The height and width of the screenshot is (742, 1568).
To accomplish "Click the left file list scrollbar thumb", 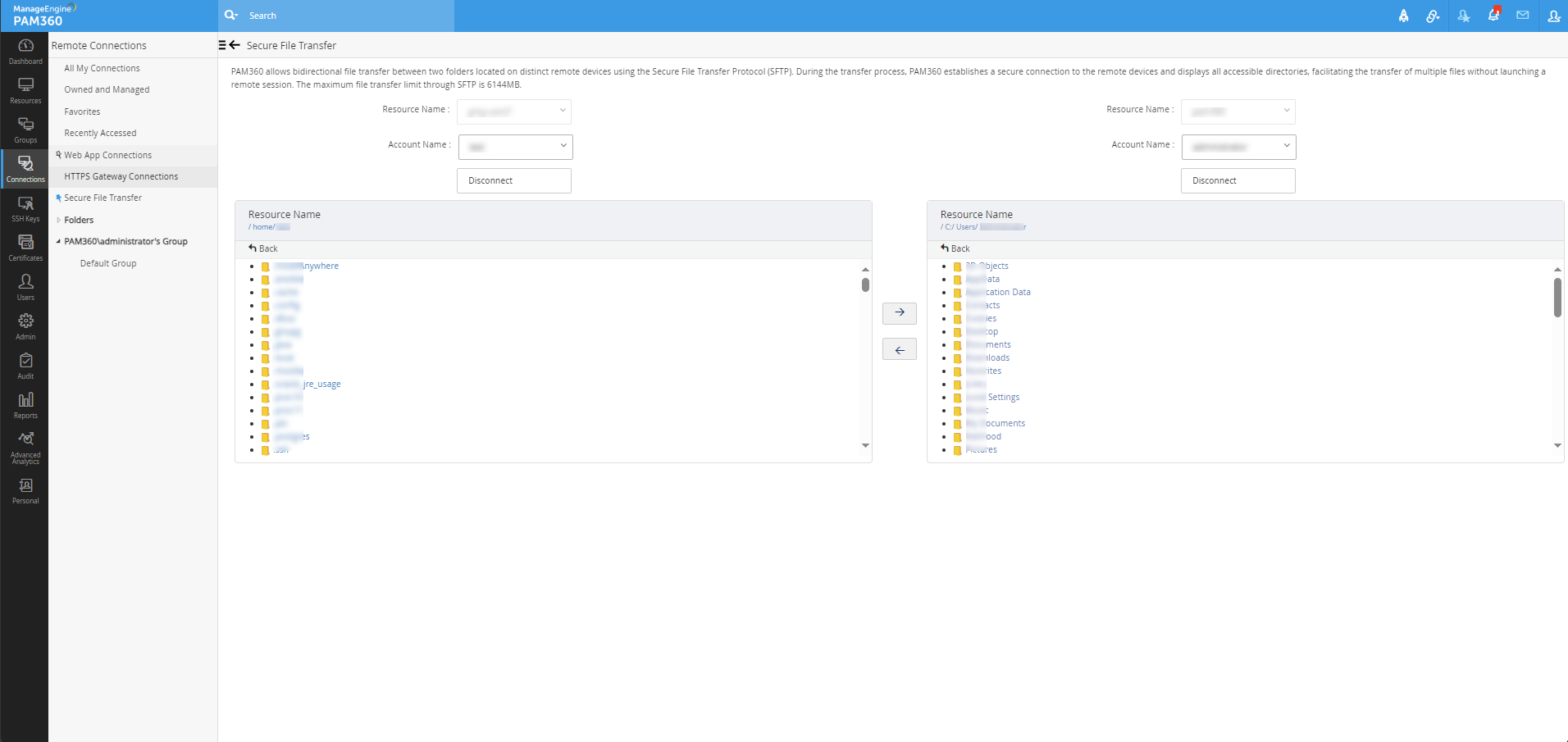I will pos(865,285).
